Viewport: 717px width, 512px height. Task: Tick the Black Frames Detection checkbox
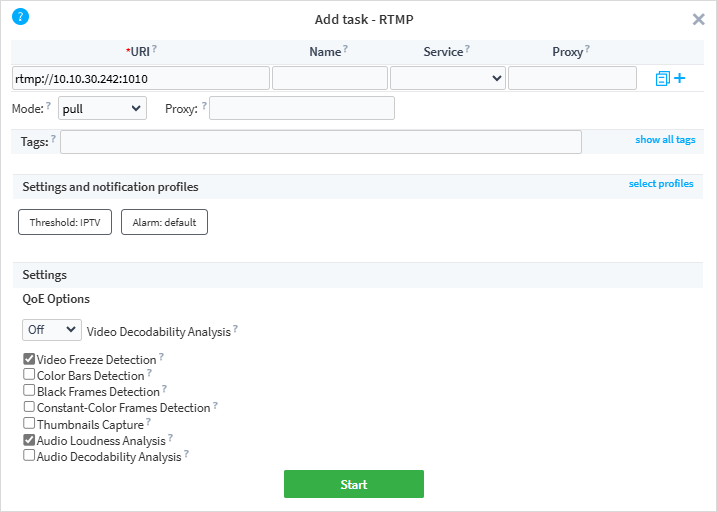click(x=29, y=391)
